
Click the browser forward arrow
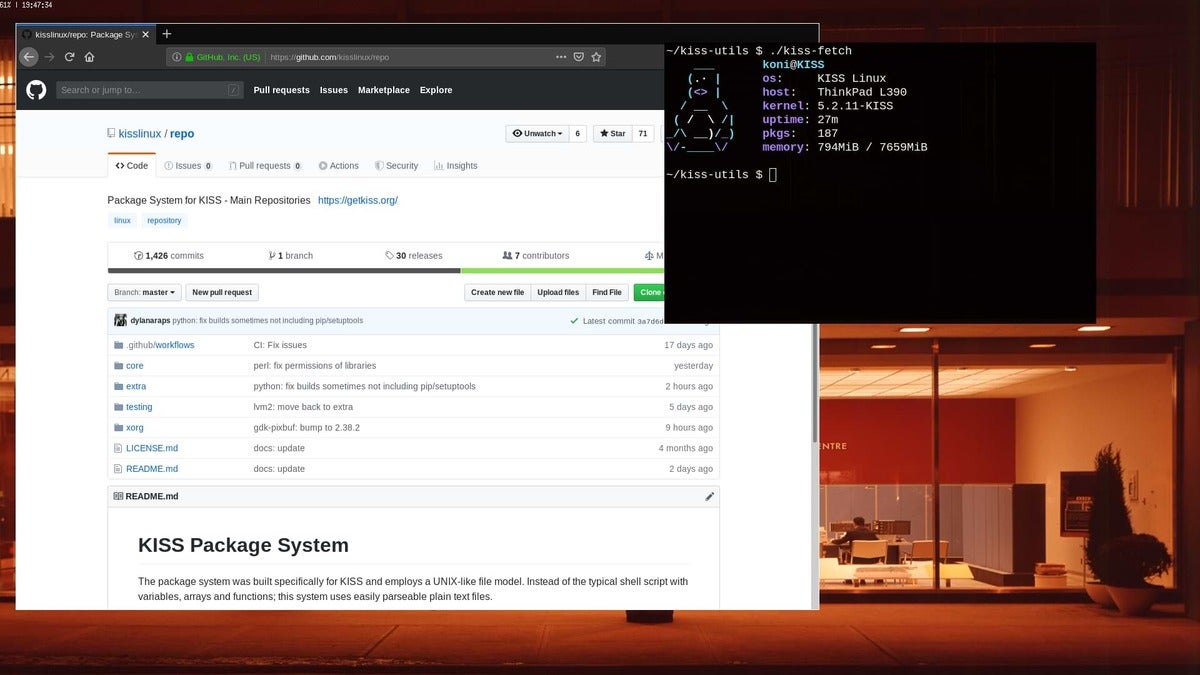tap(50, 57)
